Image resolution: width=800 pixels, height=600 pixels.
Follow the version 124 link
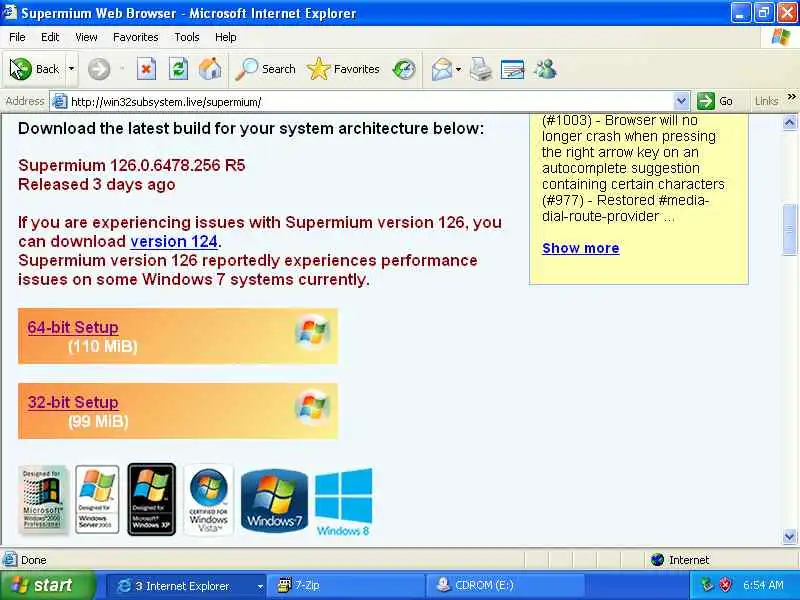[x=174, y=241]
